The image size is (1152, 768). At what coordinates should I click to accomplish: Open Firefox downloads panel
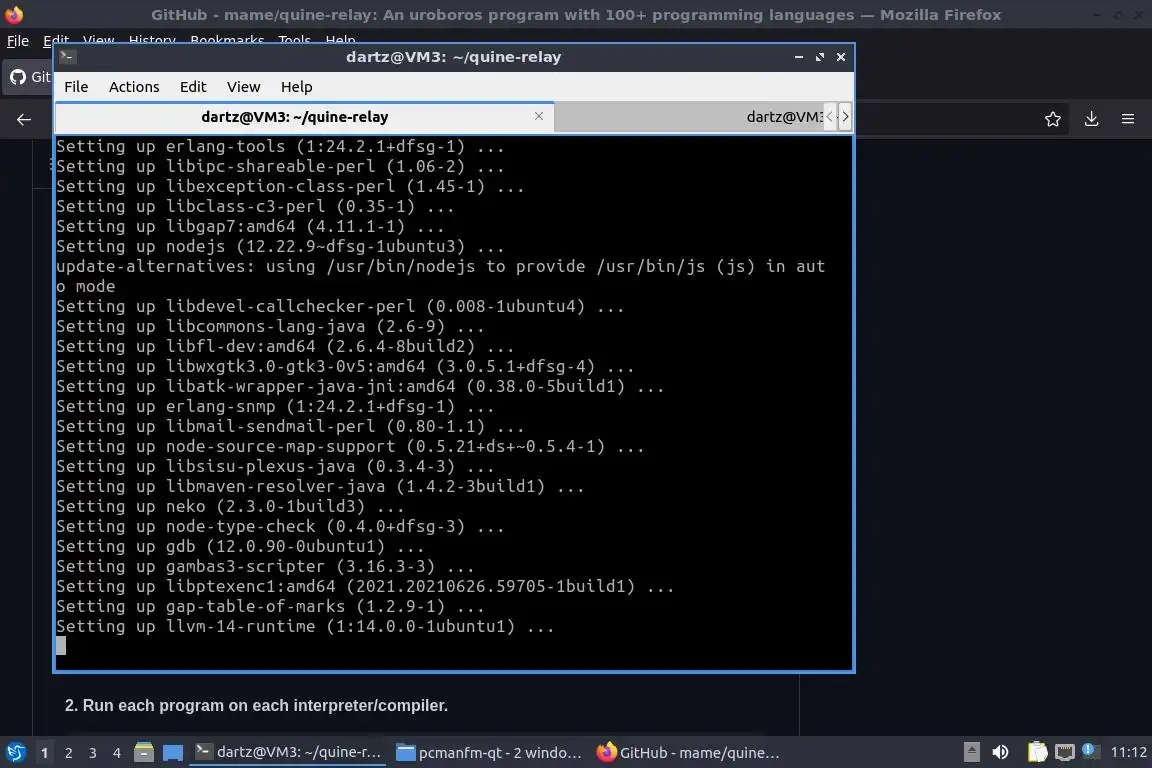pos(1091,119)
